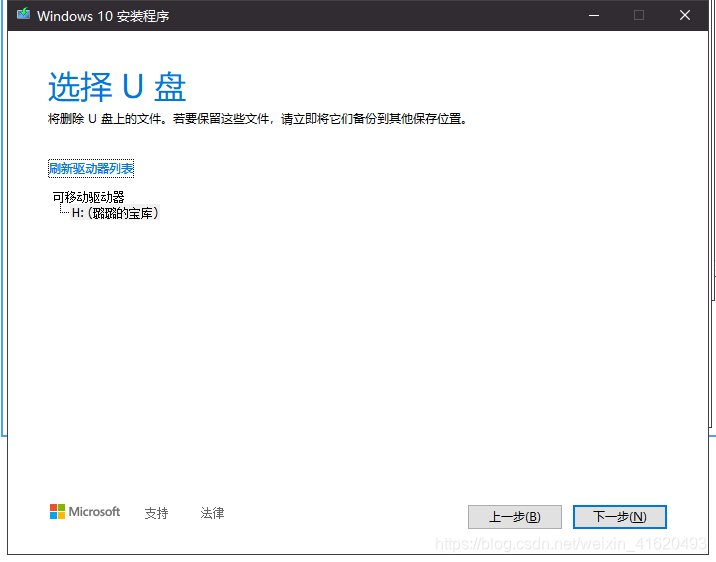Select the 可移动驱动器 tree root
Screen dimensions: 716x562
click(x=88, y=197)
